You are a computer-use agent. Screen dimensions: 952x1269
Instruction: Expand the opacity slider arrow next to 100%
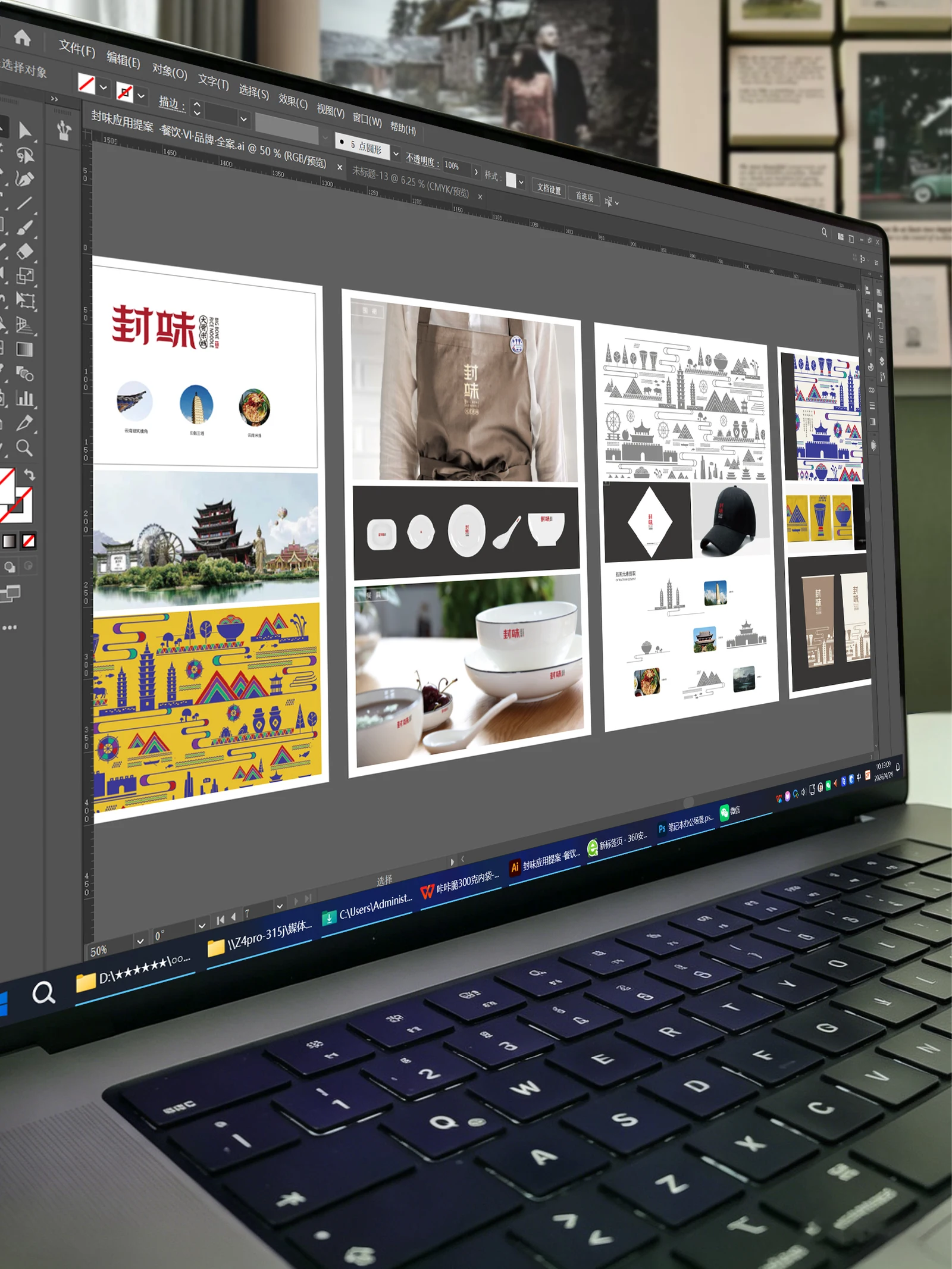476,172
